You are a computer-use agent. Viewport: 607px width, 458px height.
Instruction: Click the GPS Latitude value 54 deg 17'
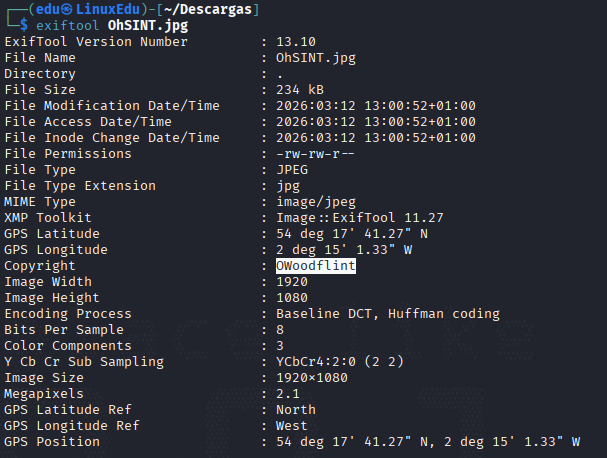(x=352, y=234)
